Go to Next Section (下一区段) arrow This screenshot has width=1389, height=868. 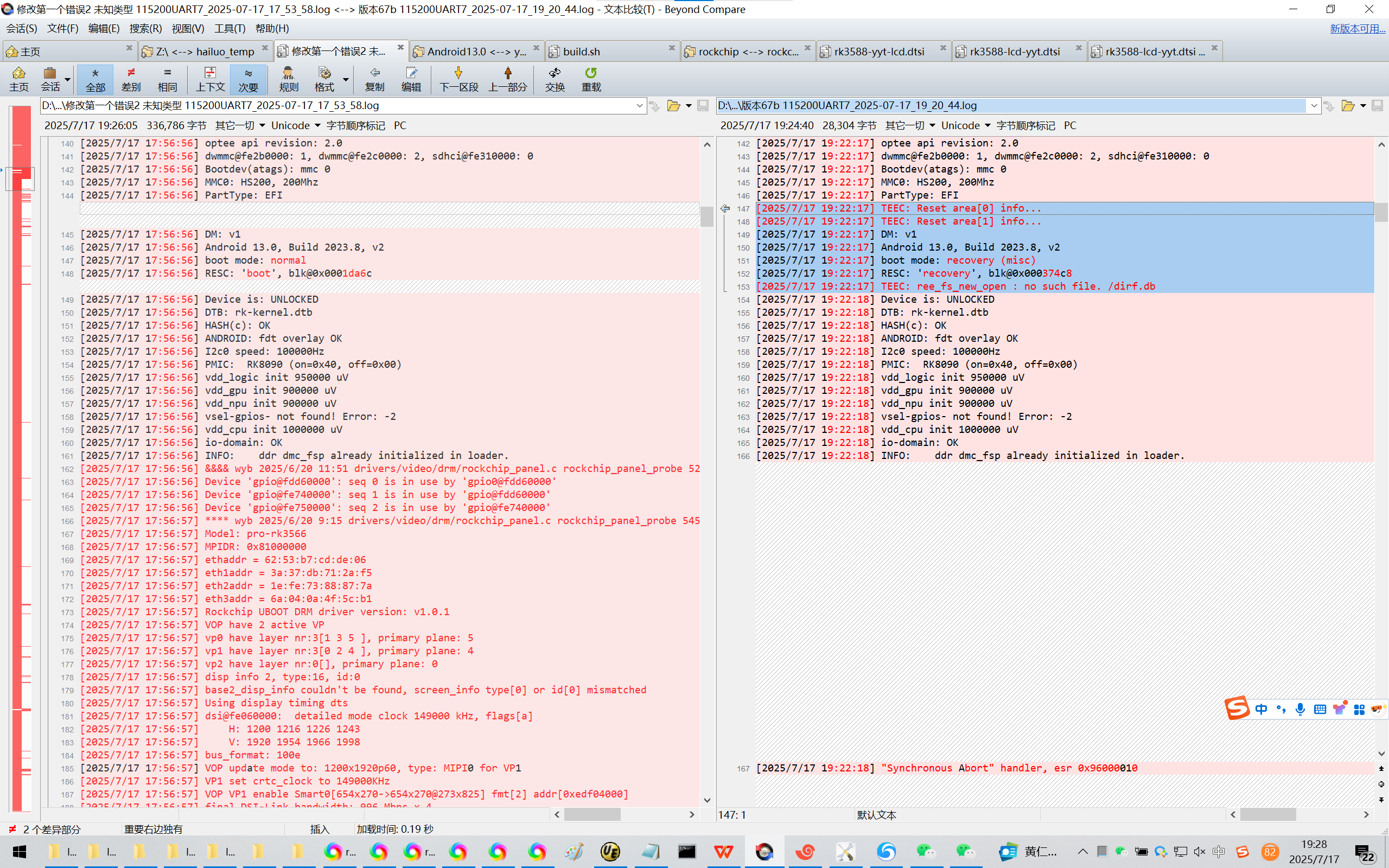pos(458,79)
